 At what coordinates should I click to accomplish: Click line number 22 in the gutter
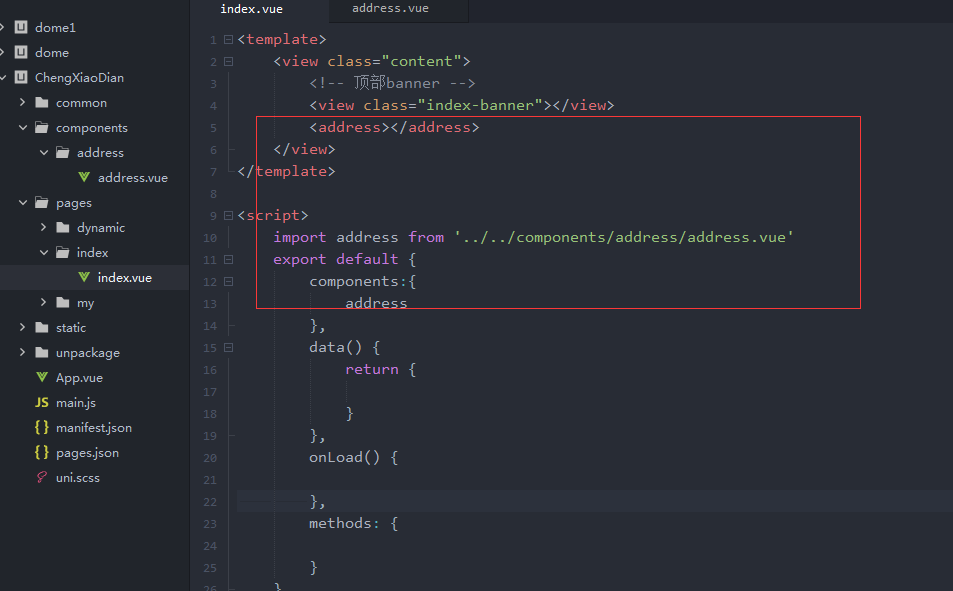(210, 502)
